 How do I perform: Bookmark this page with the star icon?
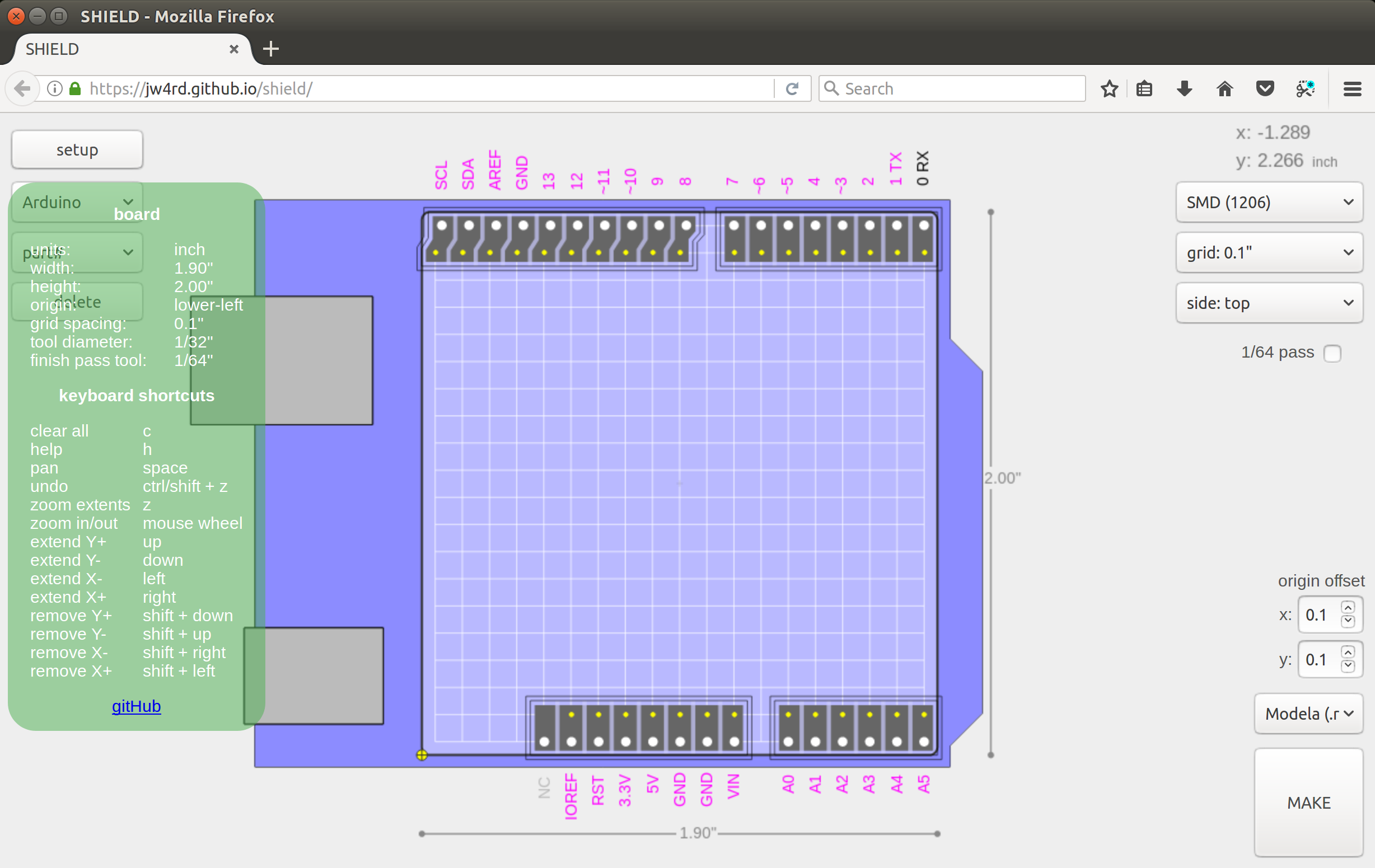click(1109, 88)
